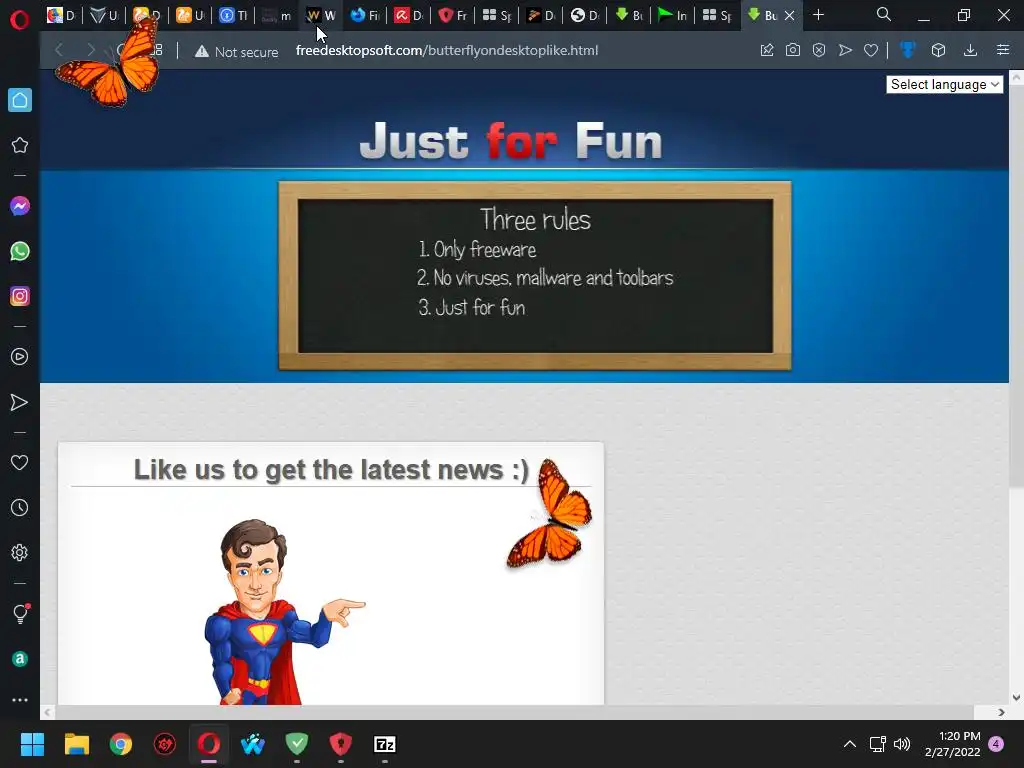The width and height of the screenshot is (1024, 768).
Task: Open the Downloads arrow icon
Action: pyautogui.click(x=970, y=50)
